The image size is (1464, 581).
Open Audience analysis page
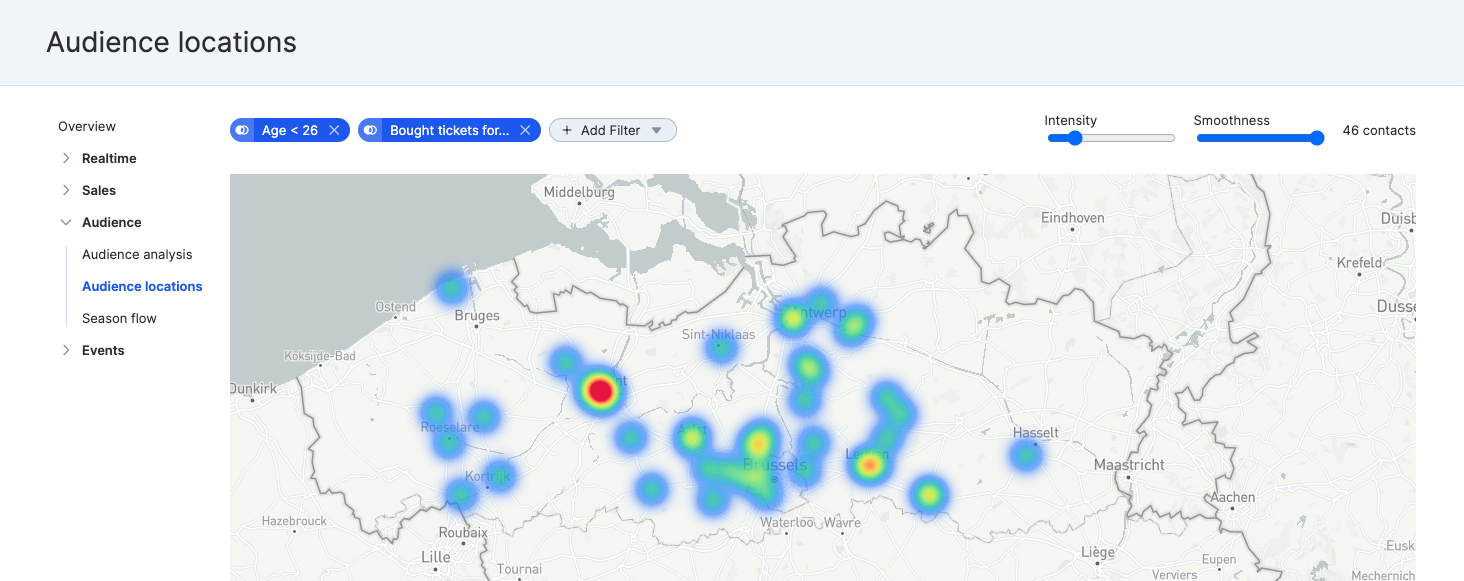point(137,254)
